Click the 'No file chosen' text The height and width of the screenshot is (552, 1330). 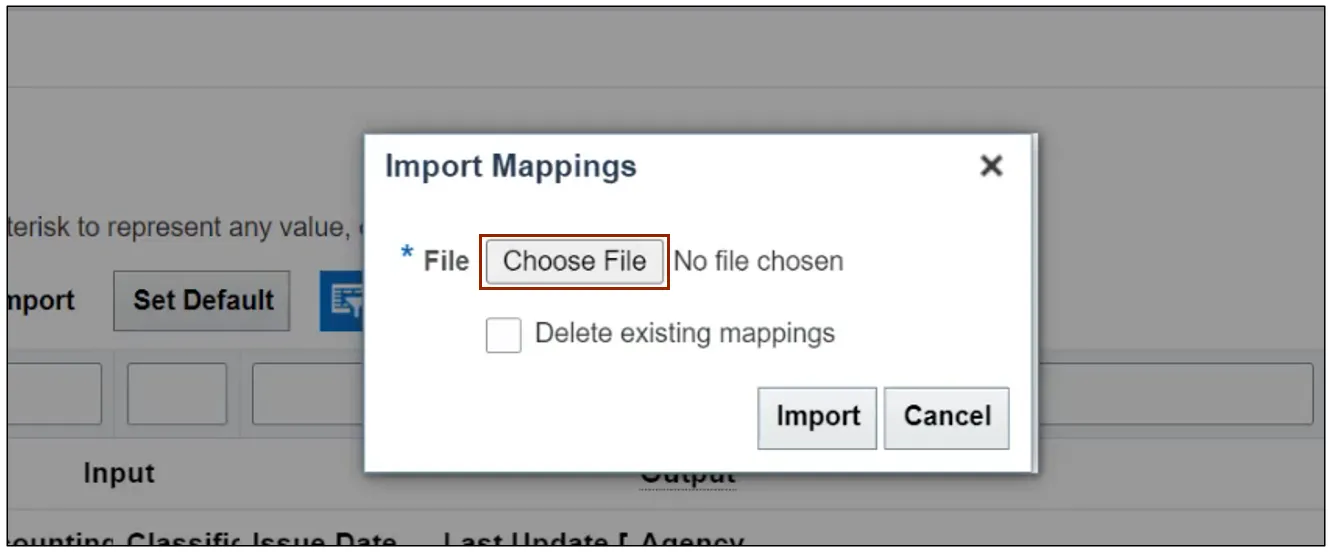point(758,262)
